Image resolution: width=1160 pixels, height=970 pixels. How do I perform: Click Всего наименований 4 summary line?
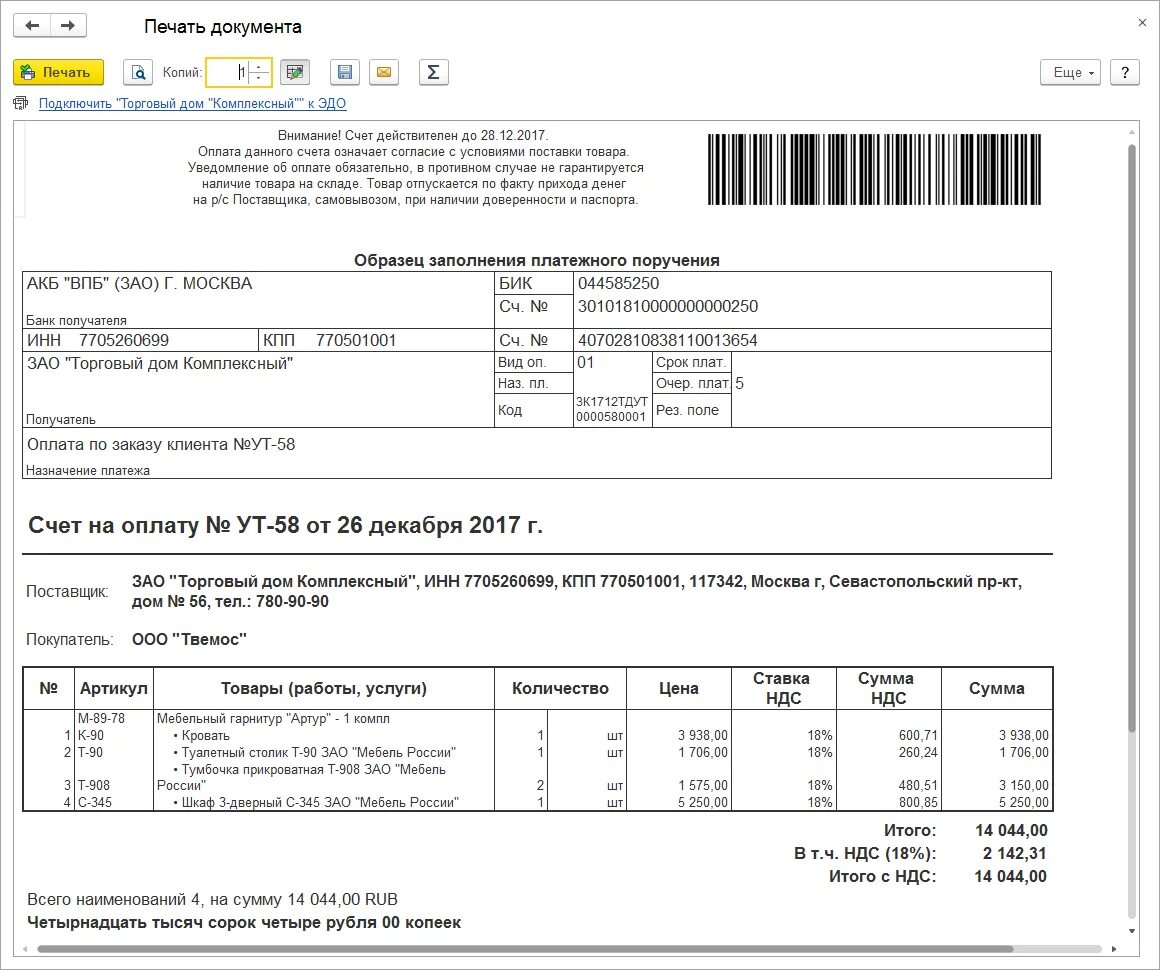[212, 900]
